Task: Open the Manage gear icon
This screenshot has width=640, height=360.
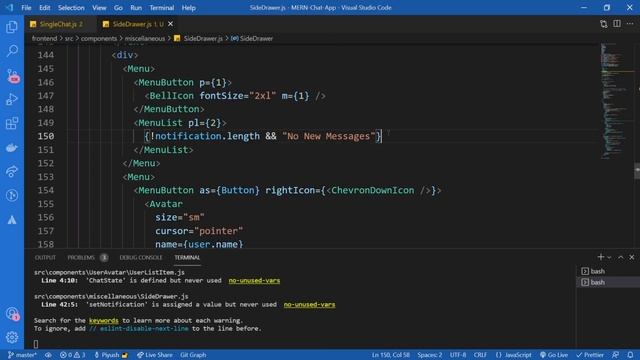Action: click(12, 337)
